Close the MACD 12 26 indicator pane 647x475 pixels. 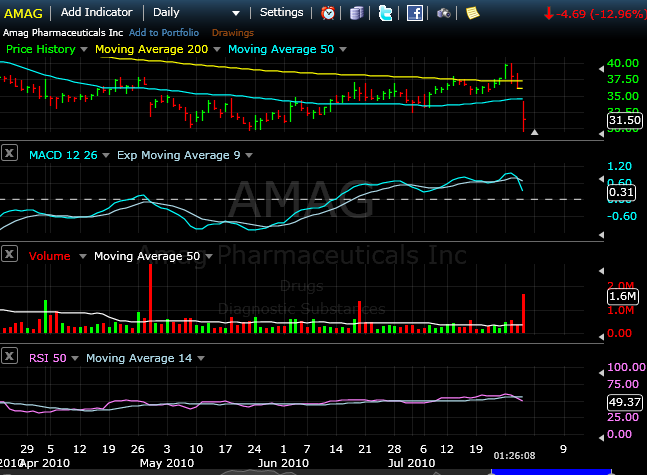click(10, 154)
